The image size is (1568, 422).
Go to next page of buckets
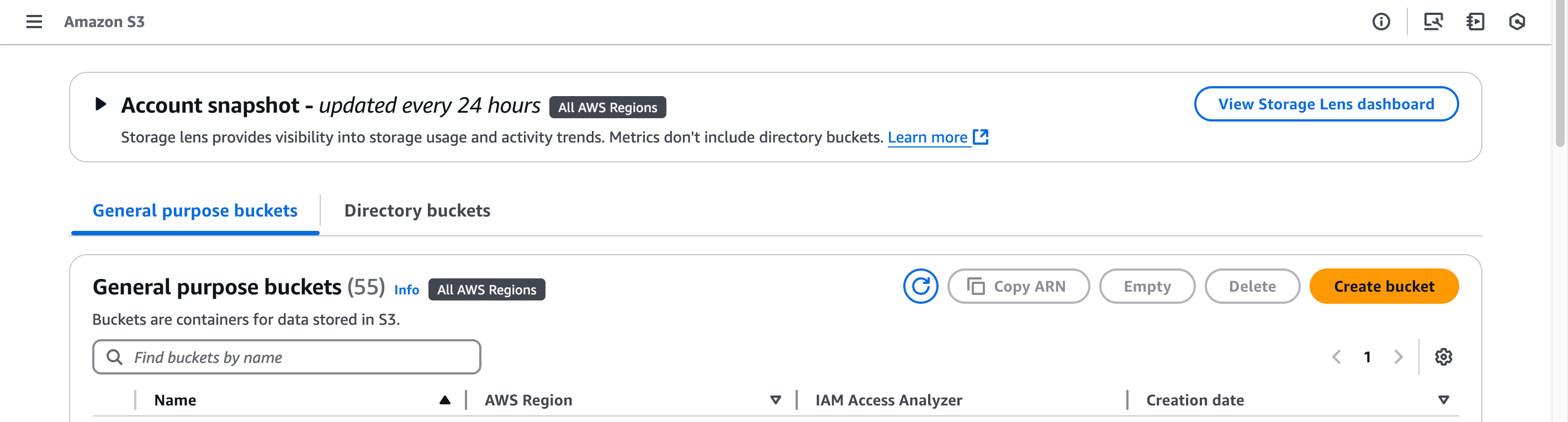(1398, 357)
